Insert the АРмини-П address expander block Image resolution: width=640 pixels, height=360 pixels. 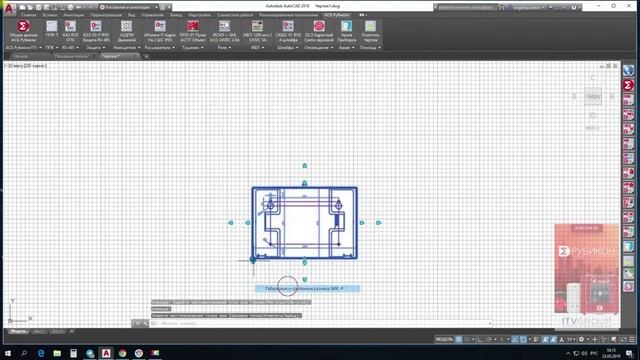tap(160, 31)
